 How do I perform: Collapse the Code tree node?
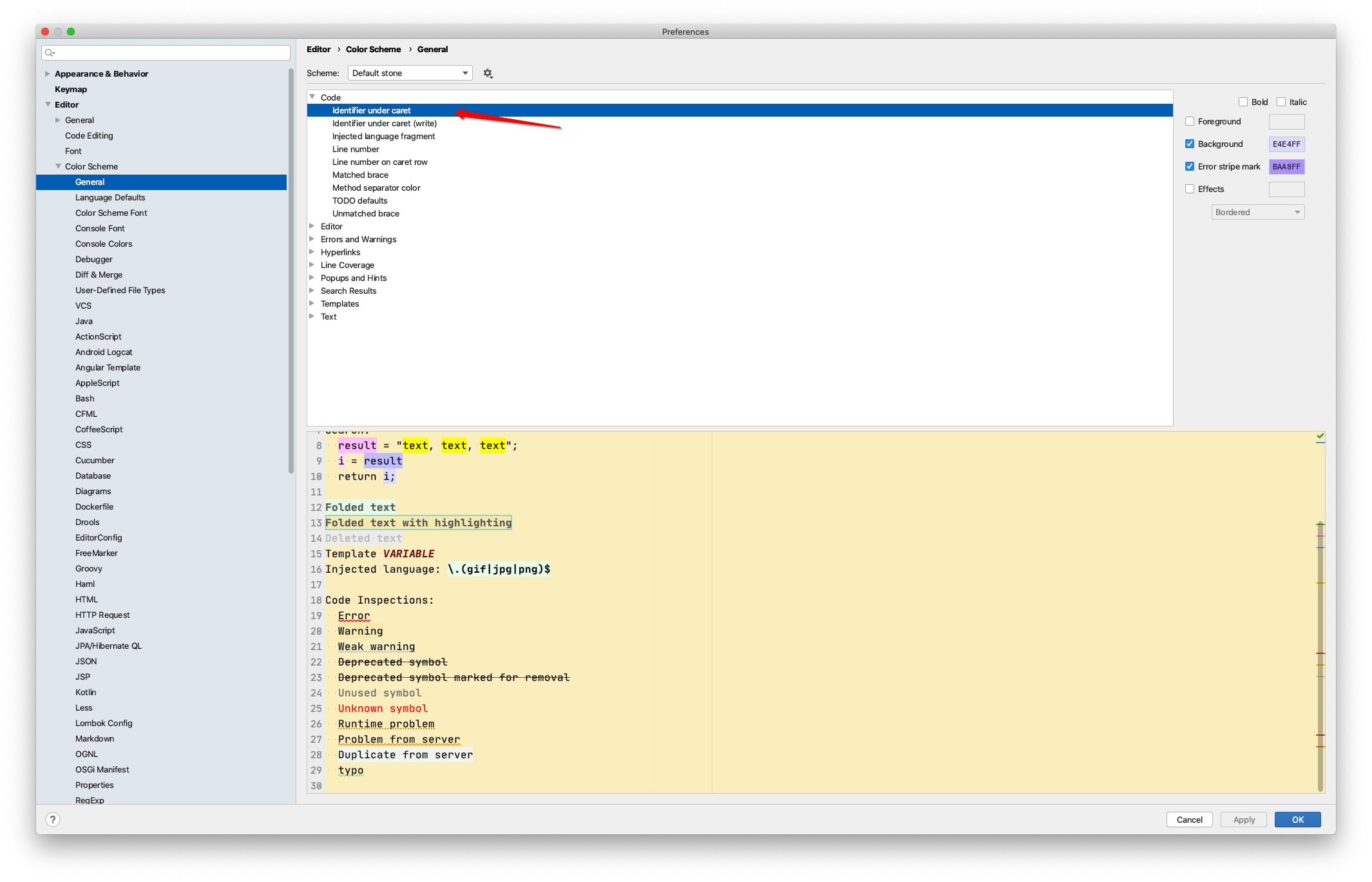pos(312,97)
